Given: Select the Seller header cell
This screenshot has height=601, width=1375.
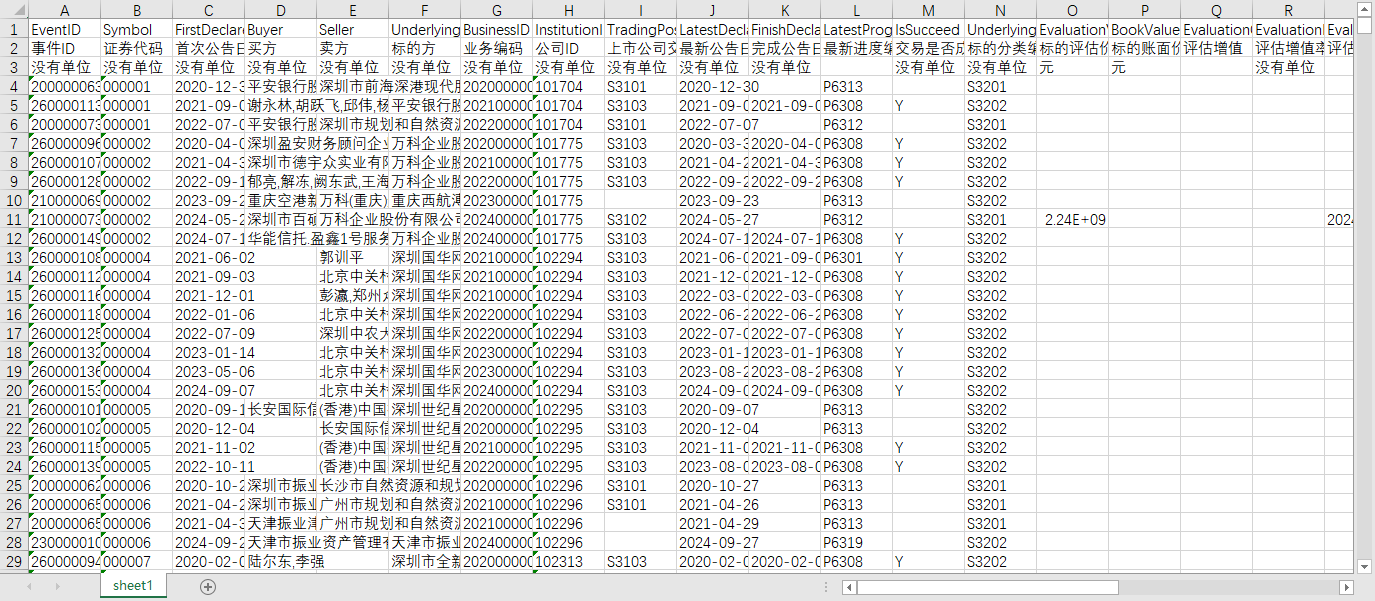Looking at the screenshot, I should coord(352,30).
